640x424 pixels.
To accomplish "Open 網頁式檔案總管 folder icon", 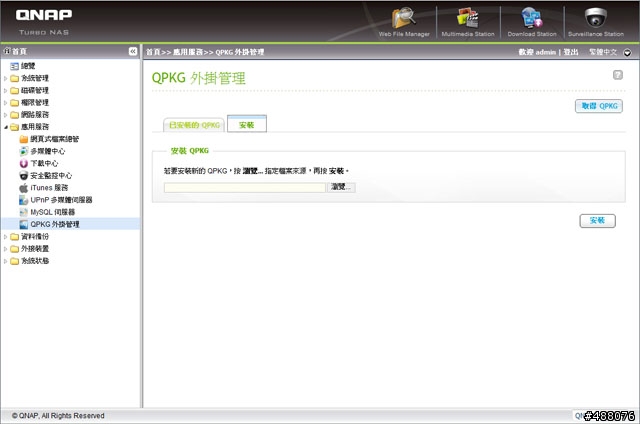I will (24, 139).
